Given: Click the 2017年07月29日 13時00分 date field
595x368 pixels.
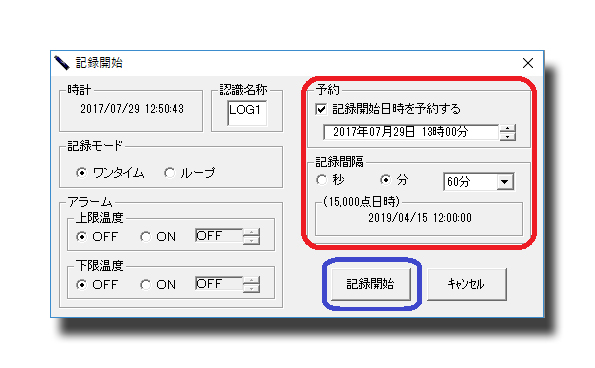Looking at the screenshot, I should [411, 132].
